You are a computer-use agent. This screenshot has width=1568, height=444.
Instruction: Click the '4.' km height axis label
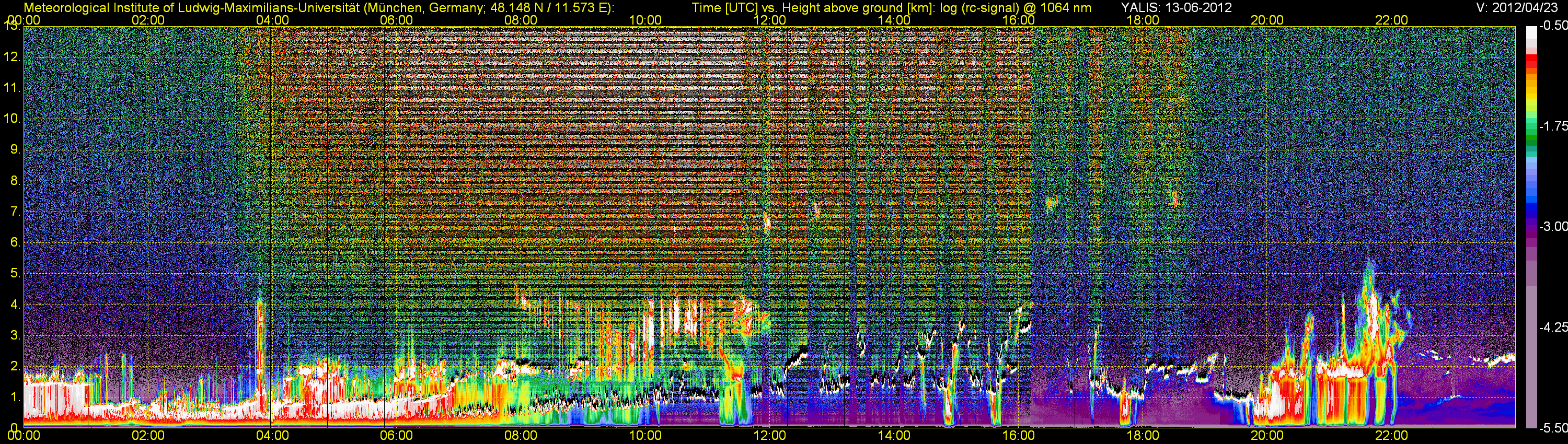[x=15, y=304]
